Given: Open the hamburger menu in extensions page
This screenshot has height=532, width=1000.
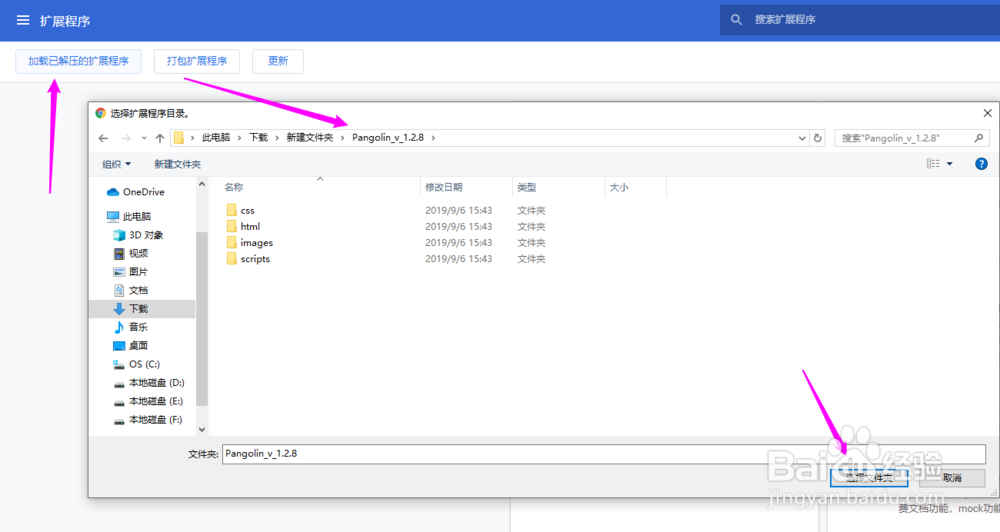Looking at the screenshot, I should tap(23, 20).
